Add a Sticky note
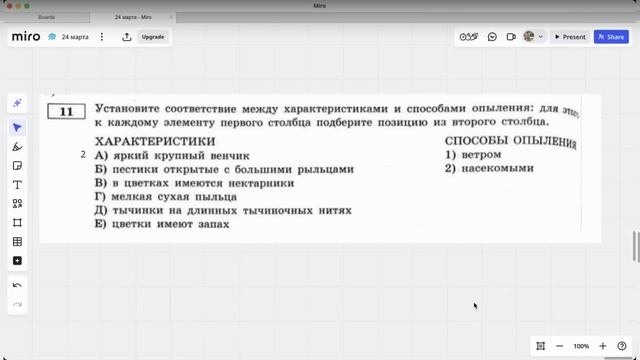 [x=17, y=166]
